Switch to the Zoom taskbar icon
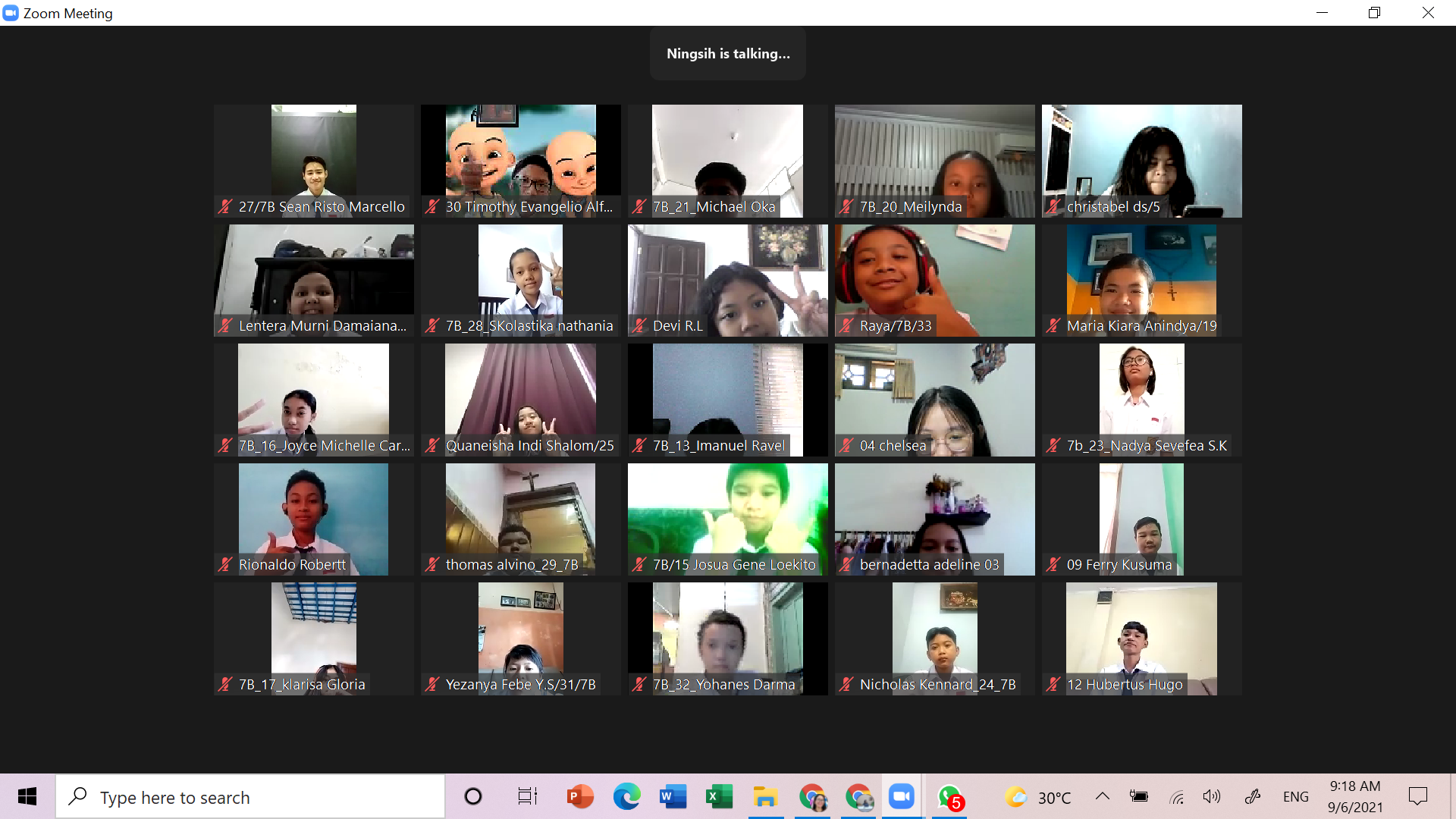The image size is (1456, 819). [x=902, y=796]
